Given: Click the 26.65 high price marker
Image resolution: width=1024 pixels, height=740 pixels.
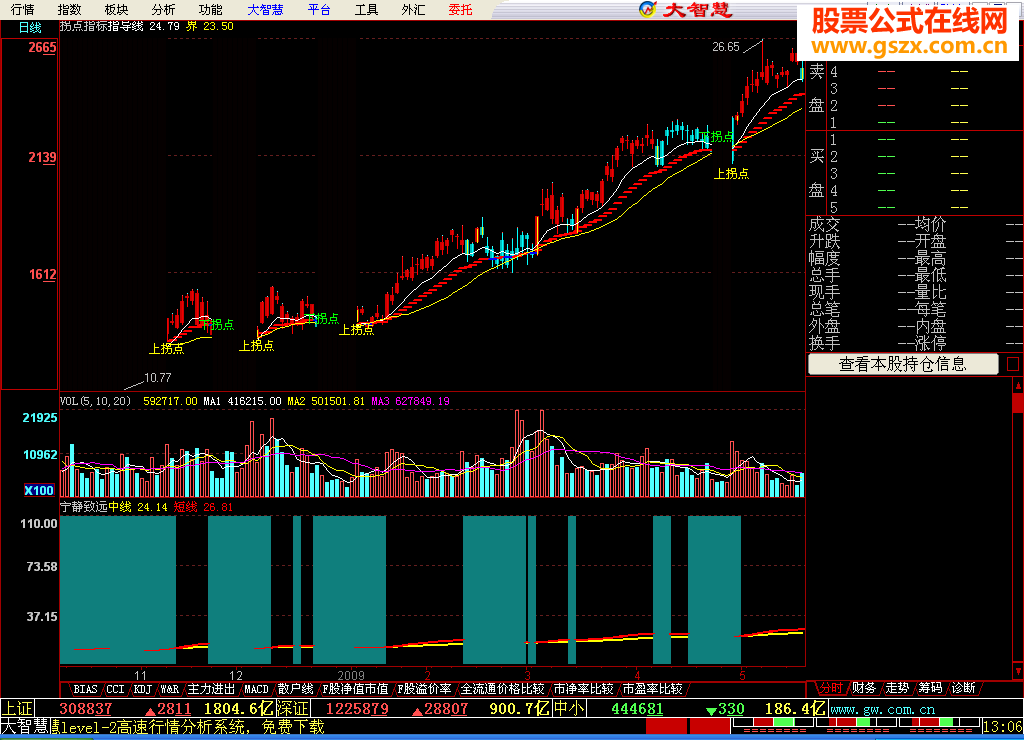Looking at the screenshot, I should (726, 47).
